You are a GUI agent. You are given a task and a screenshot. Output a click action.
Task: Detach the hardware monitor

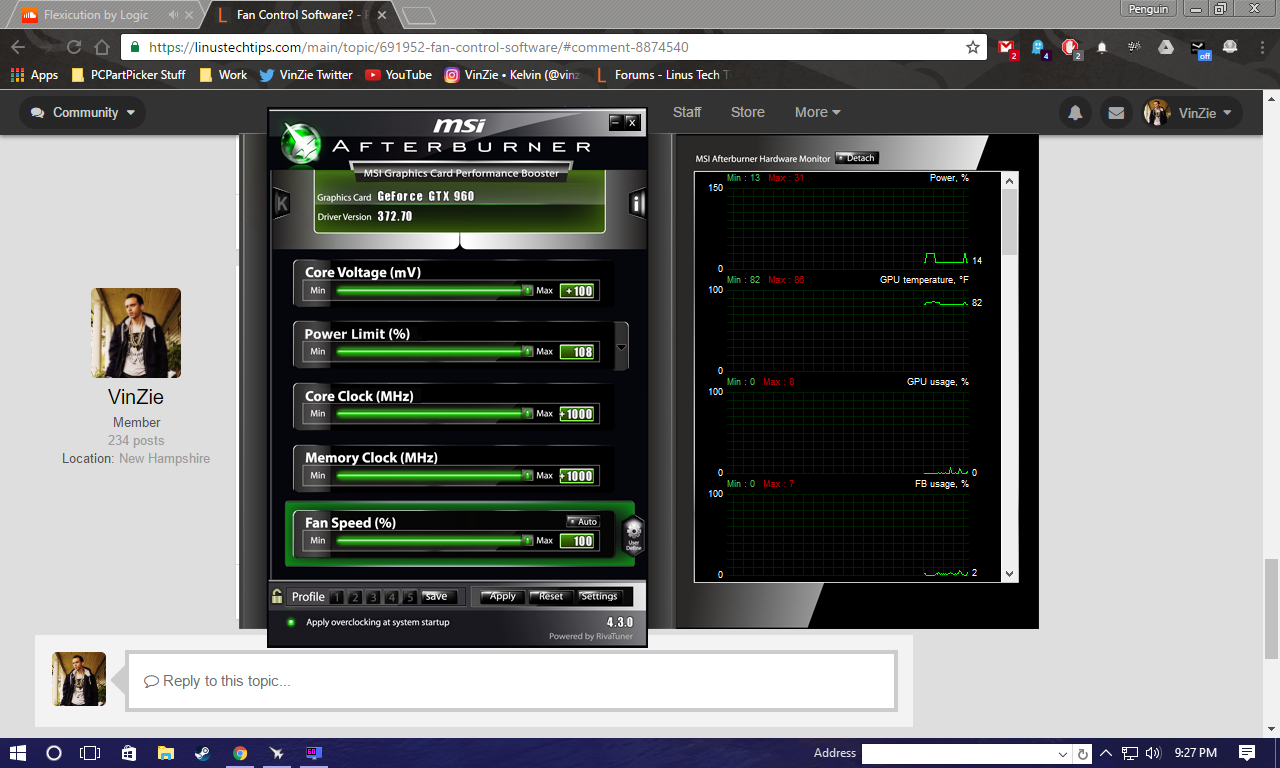click(x=856, y=158)
